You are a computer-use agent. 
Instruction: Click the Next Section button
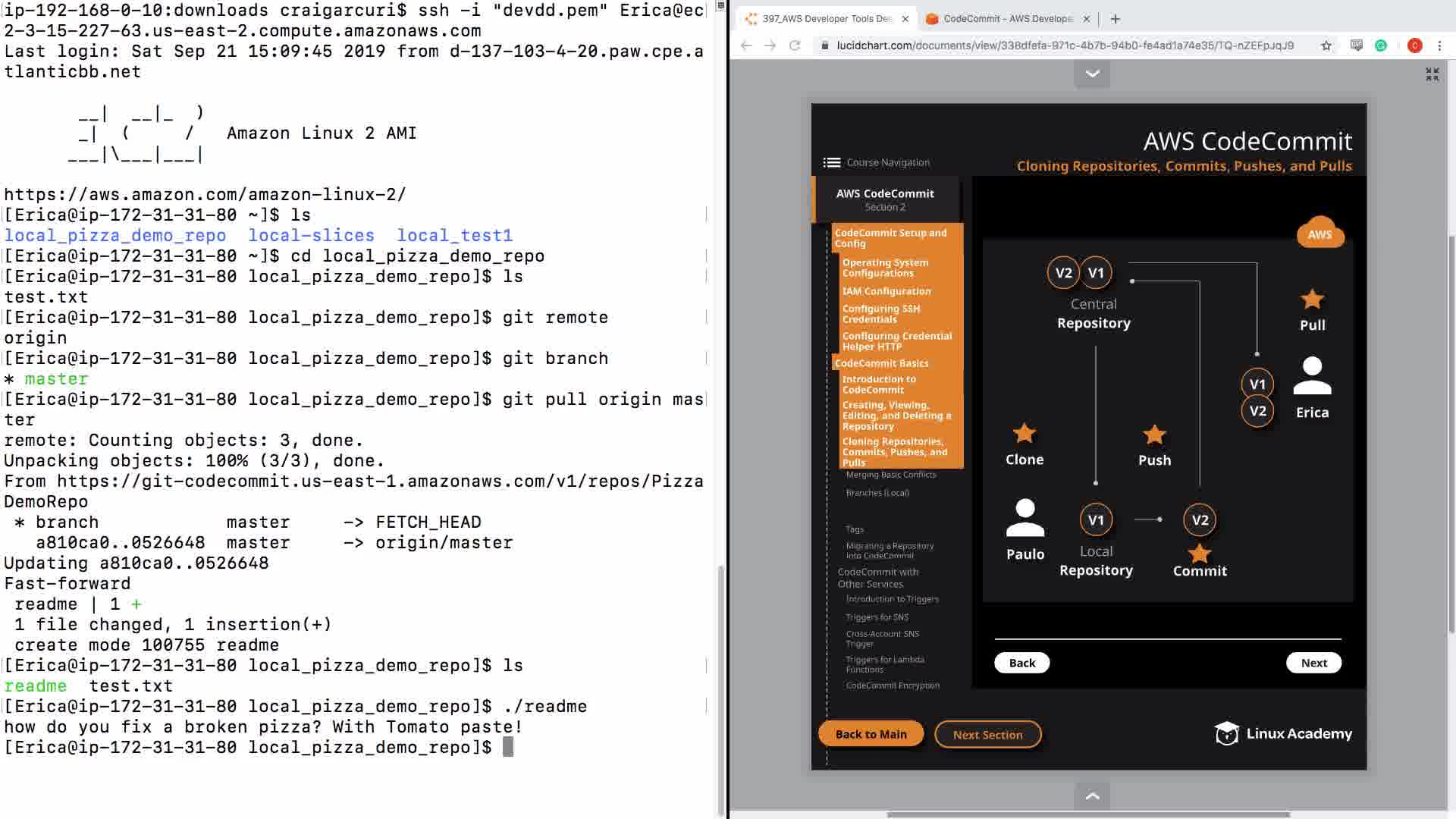coord(987,735)
